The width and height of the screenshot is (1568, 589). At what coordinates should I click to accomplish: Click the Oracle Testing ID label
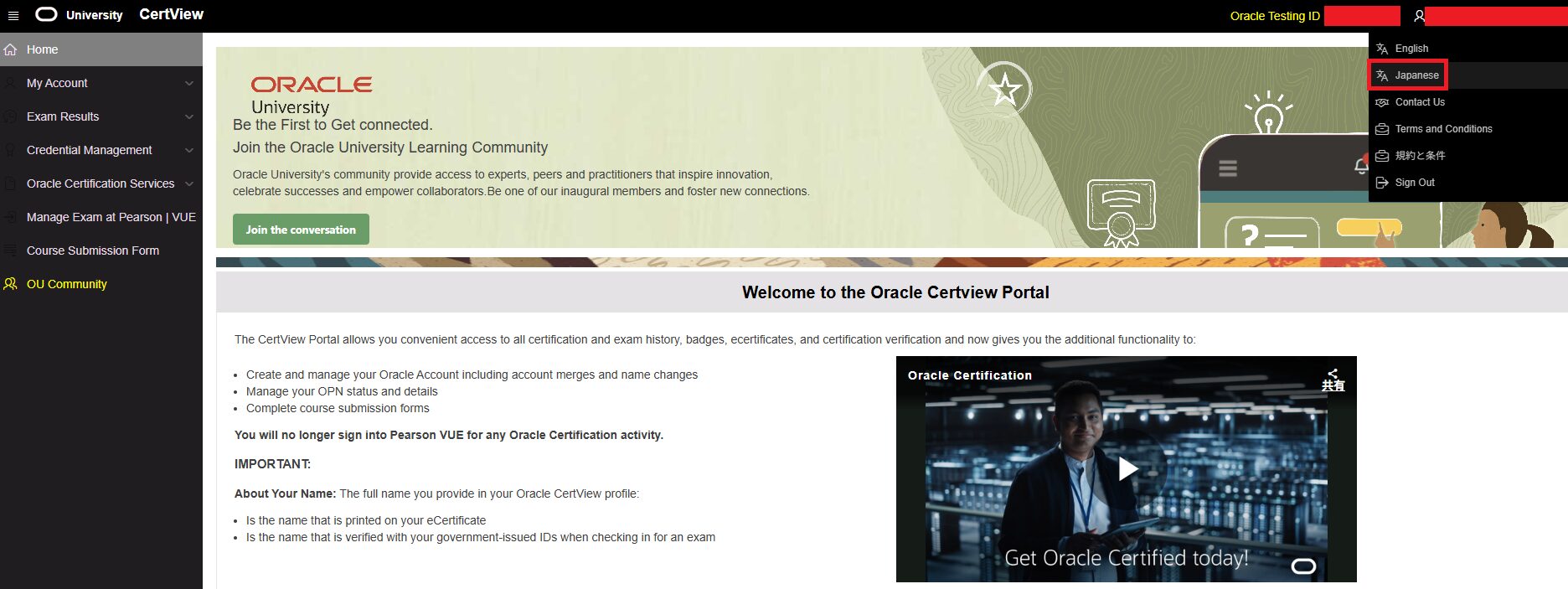[x=1275, y=16]
